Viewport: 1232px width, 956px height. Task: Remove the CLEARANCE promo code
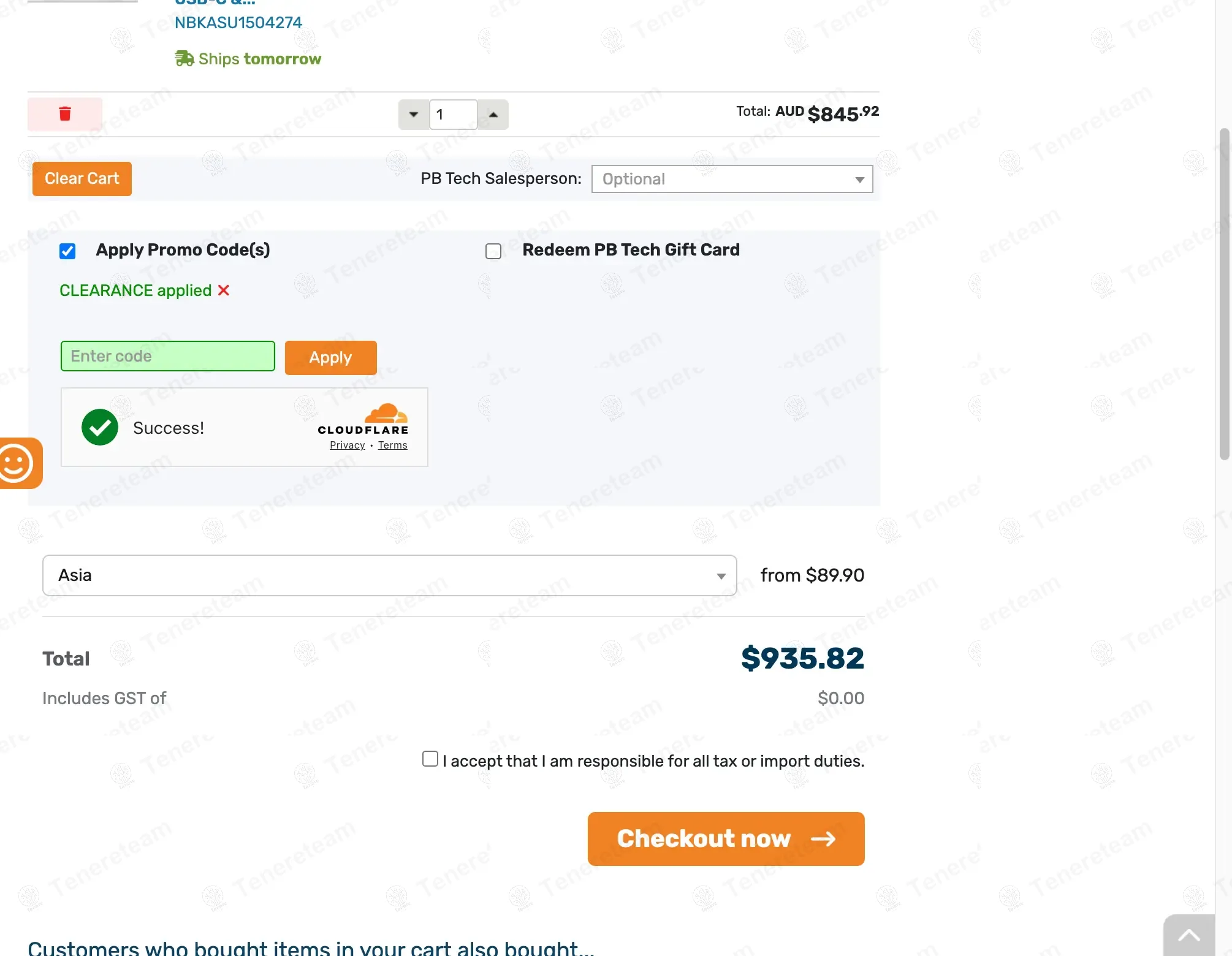click(x=224, y=290)
